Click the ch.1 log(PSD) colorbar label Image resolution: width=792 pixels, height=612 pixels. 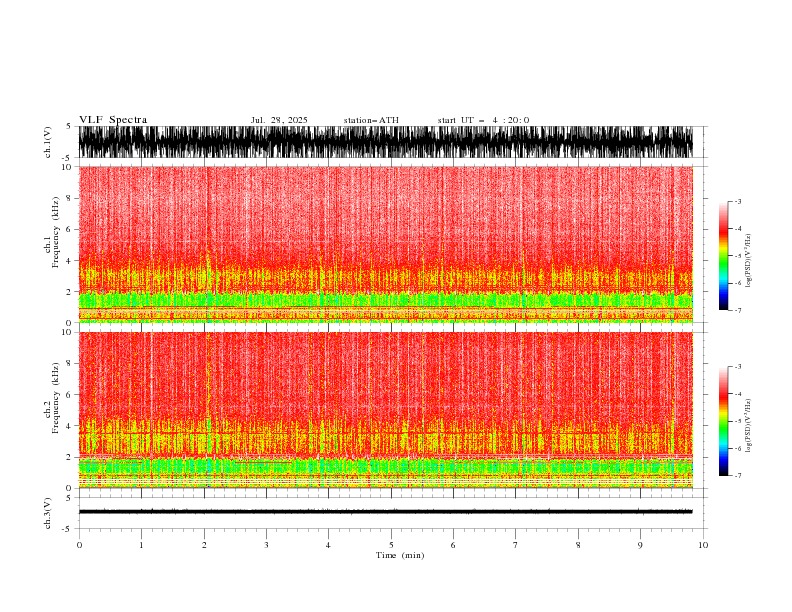click(x=748, y=261)
